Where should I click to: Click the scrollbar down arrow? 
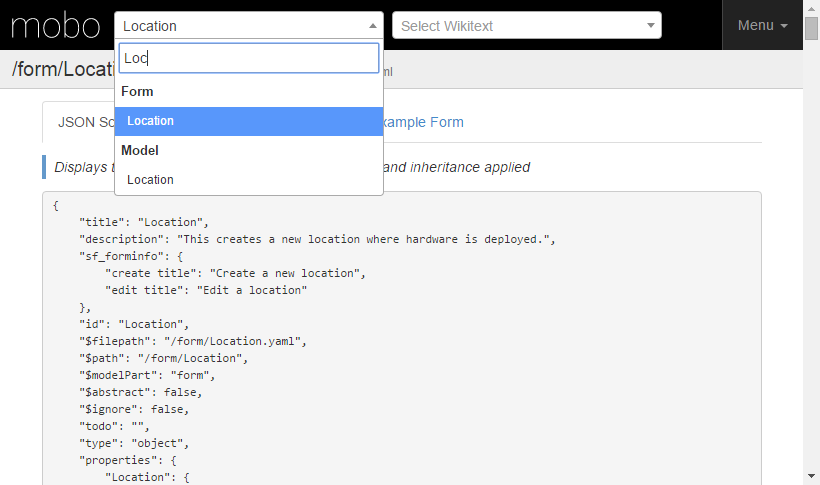811,476
